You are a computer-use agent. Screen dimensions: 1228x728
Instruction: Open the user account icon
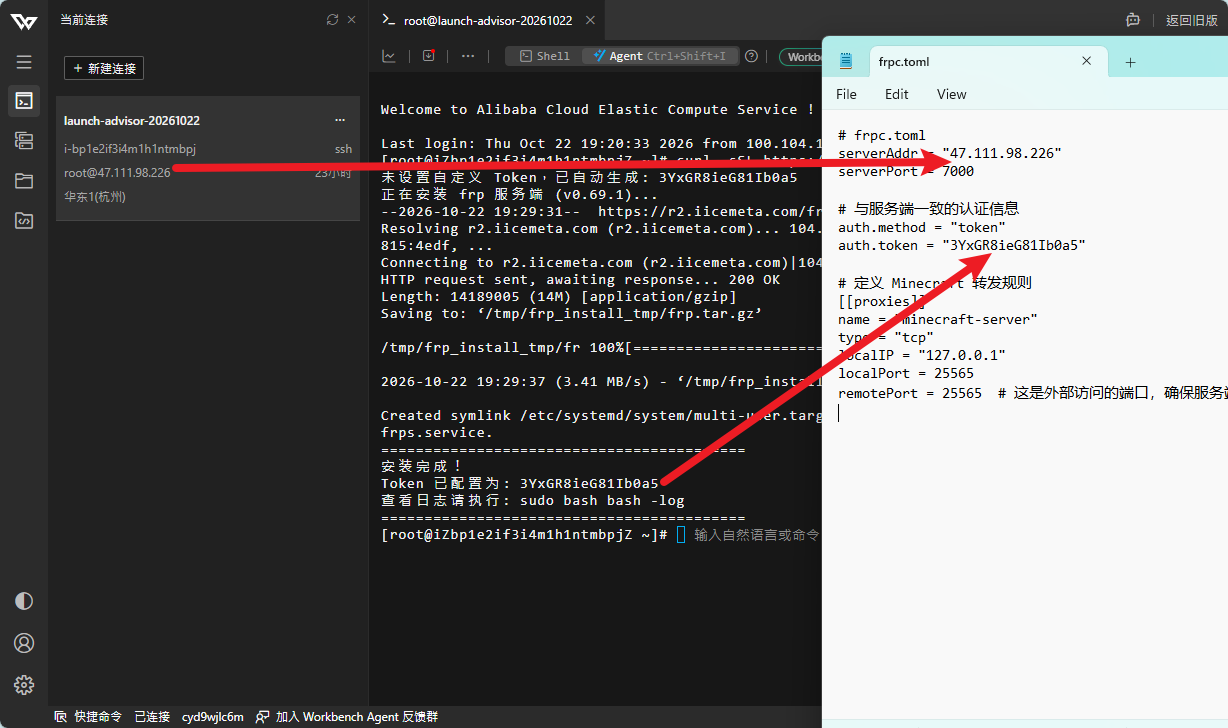click(x=24, y=643)
